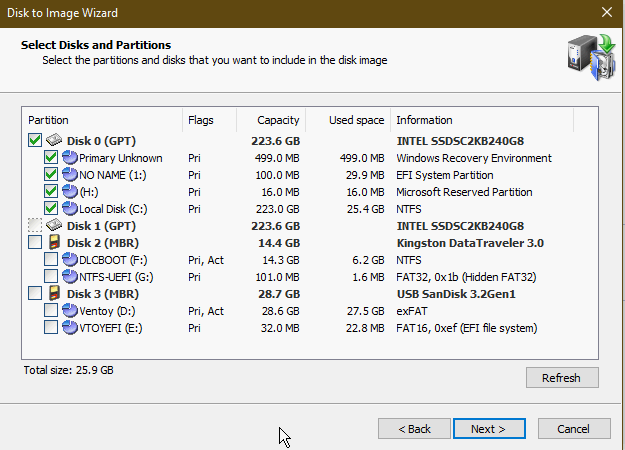Click the Ventoy (D:) partition icon
Viewport: 625px width, 450px height.
tap(70, 311)
